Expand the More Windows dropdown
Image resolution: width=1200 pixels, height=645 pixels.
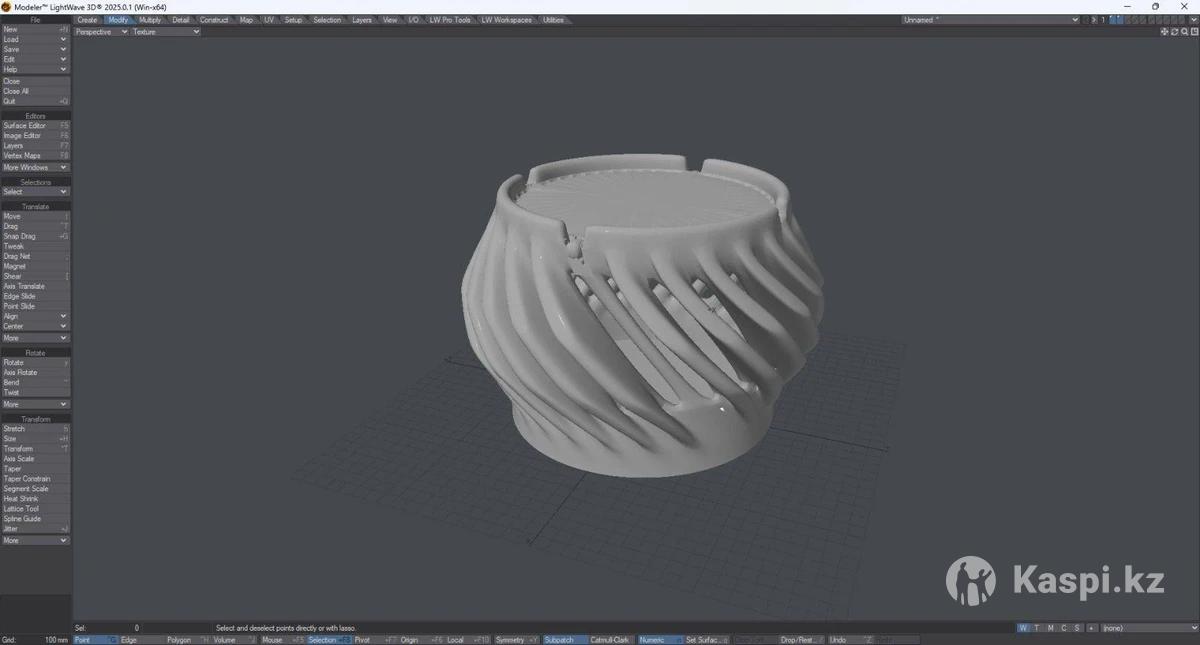[x=35, y=167]
